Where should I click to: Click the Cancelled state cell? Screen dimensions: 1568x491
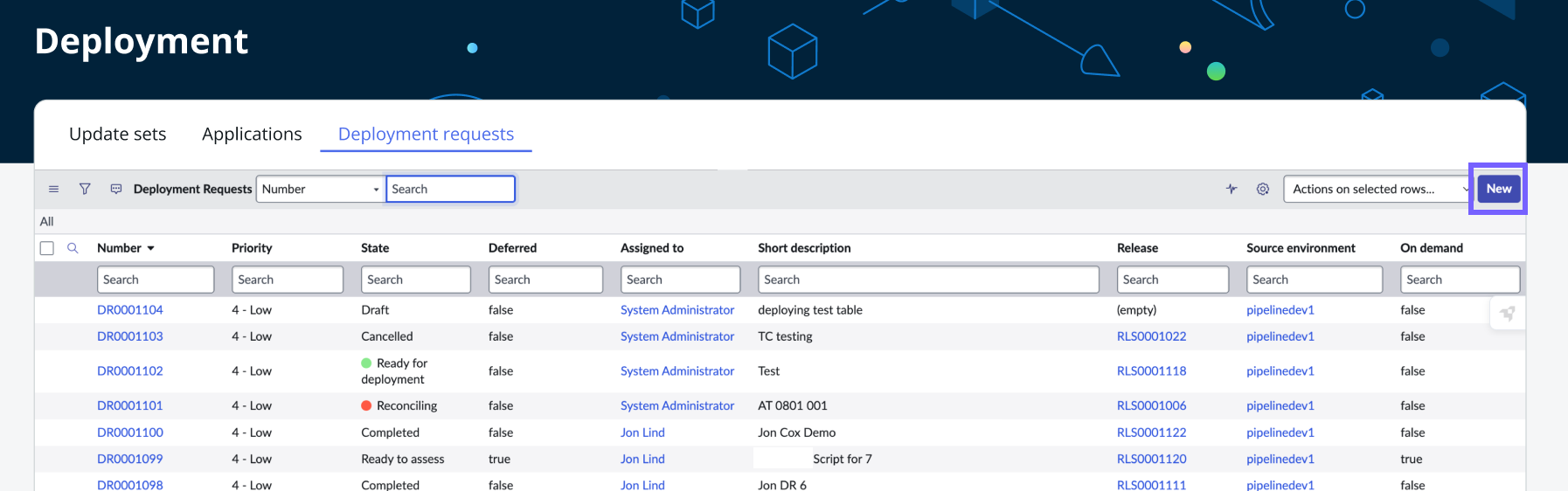point(387,336)
